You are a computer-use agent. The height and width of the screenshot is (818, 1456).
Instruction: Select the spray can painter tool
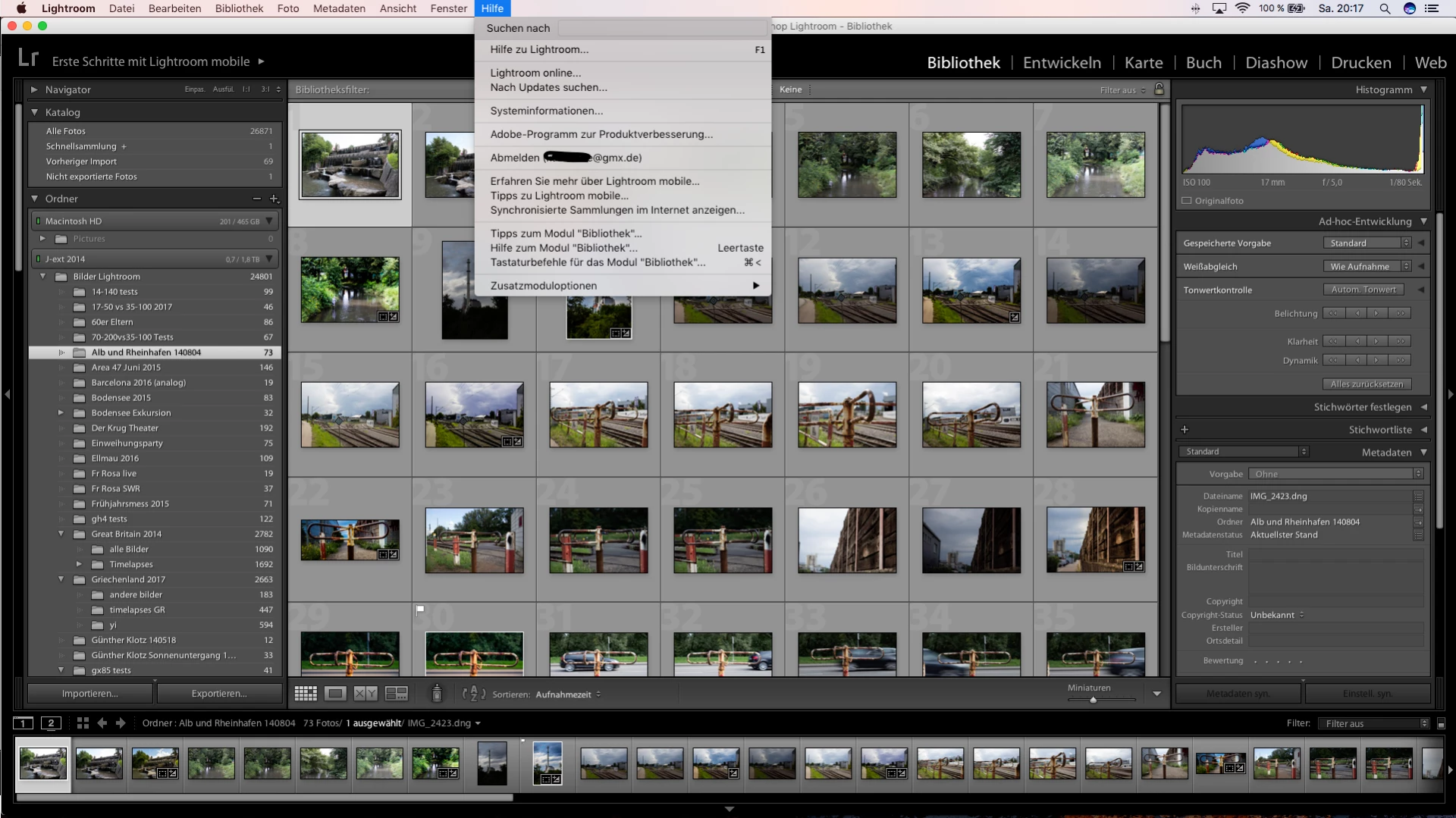437,693
